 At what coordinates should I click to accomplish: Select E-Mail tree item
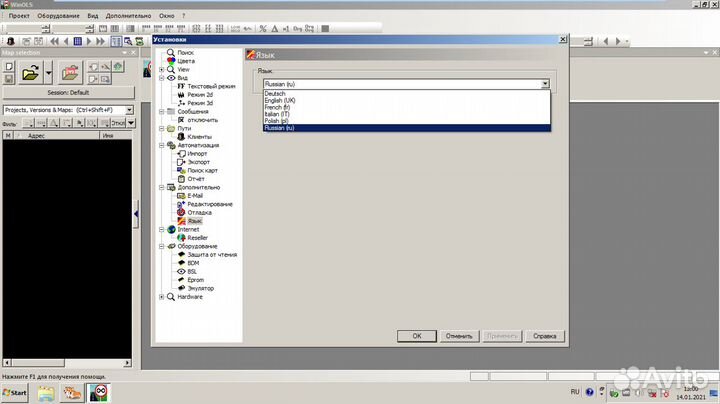pyautogui.click(x=195, y=196)
